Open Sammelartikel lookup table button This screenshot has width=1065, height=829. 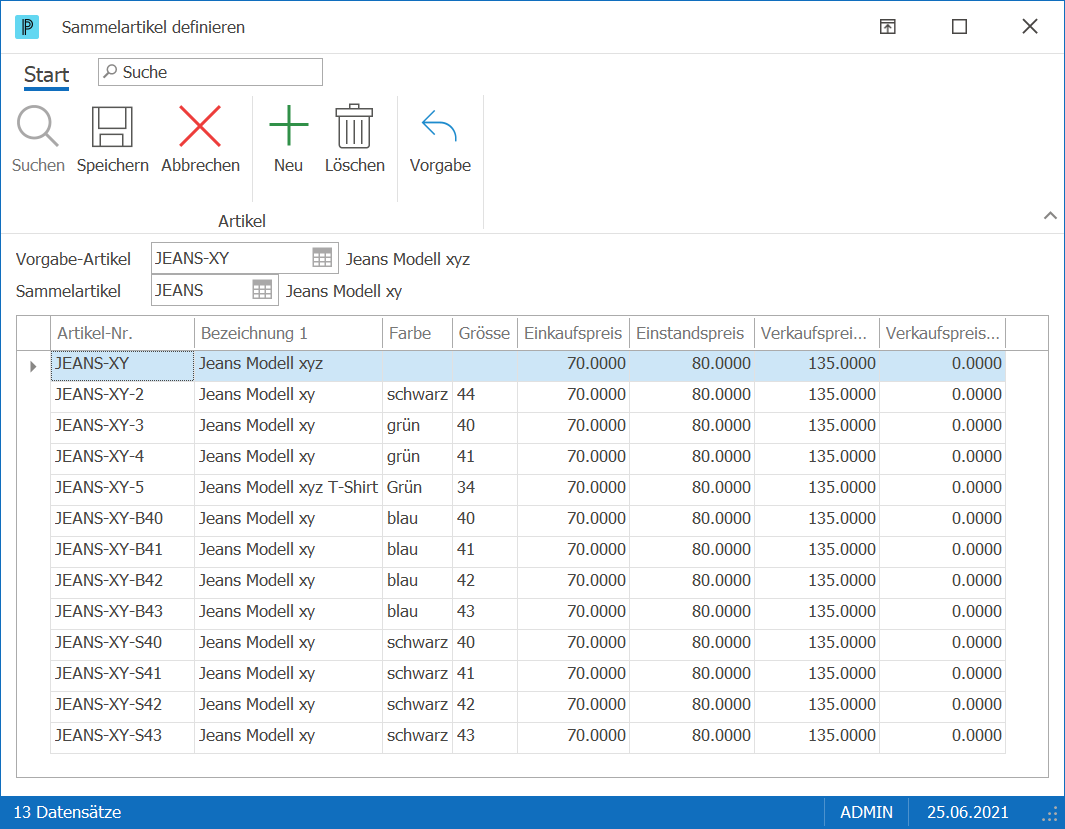coord(262,290)
